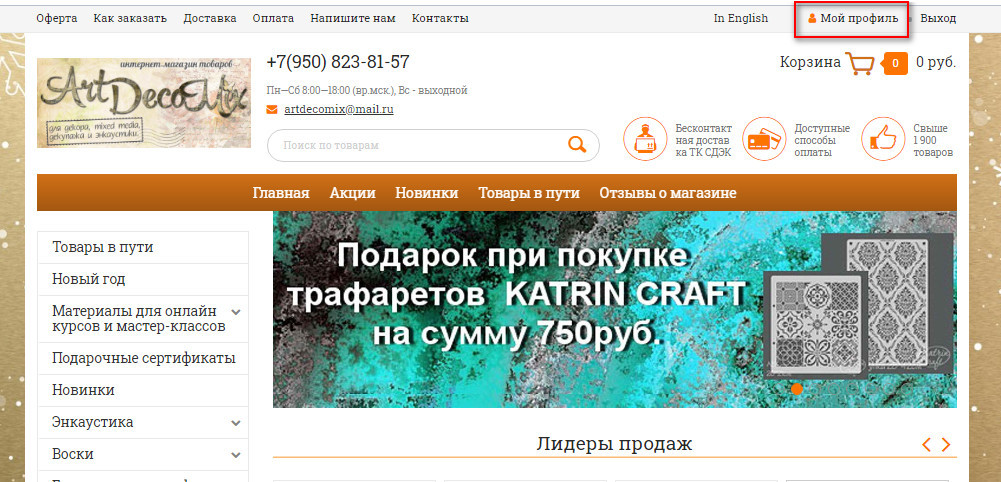This screenshot has width=1001, height=482.
Task: Click the Корзина label
Action: pyautogui.click(x=810, y=62)
